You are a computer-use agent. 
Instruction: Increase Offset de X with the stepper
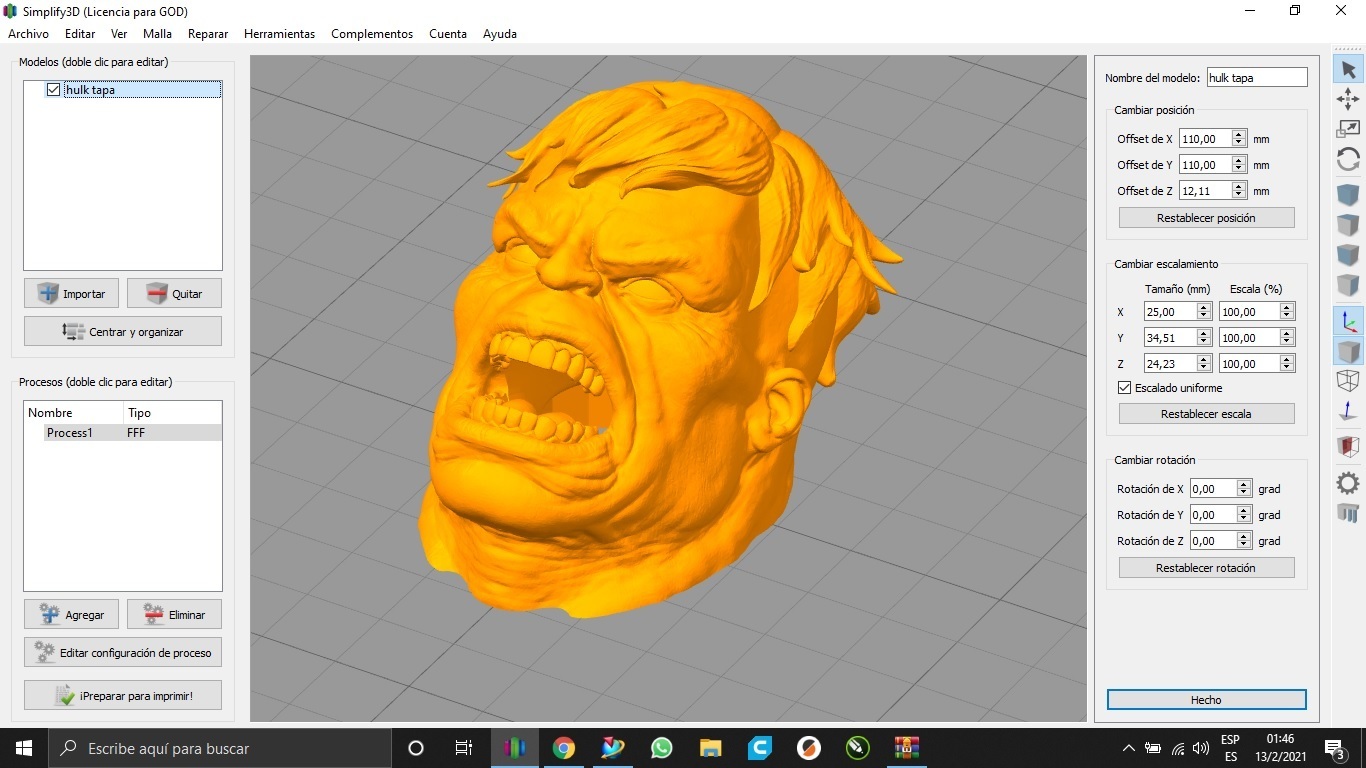[1239, 134]
